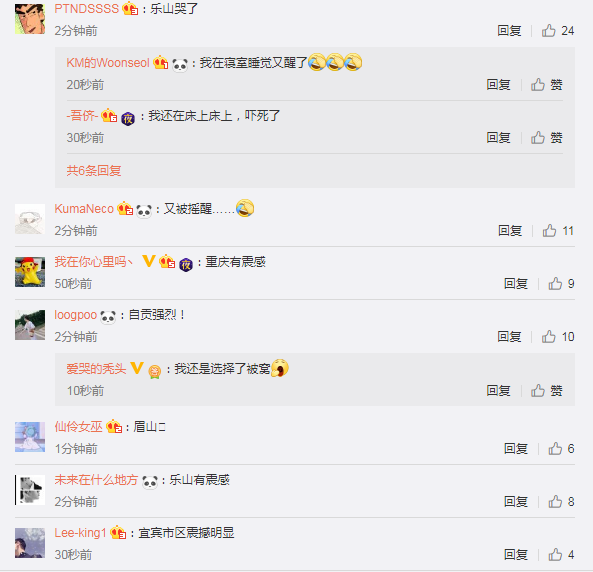Image resolution: width=593 pixels, height=572 pixels.
Task: Open username link 未来在什么地方
Action: pos(96,480)
